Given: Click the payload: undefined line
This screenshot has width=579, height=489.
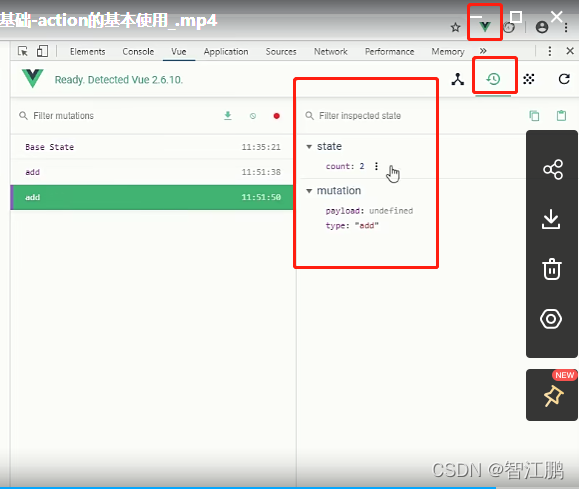Looking at the screenshot, I should point(369,211).
